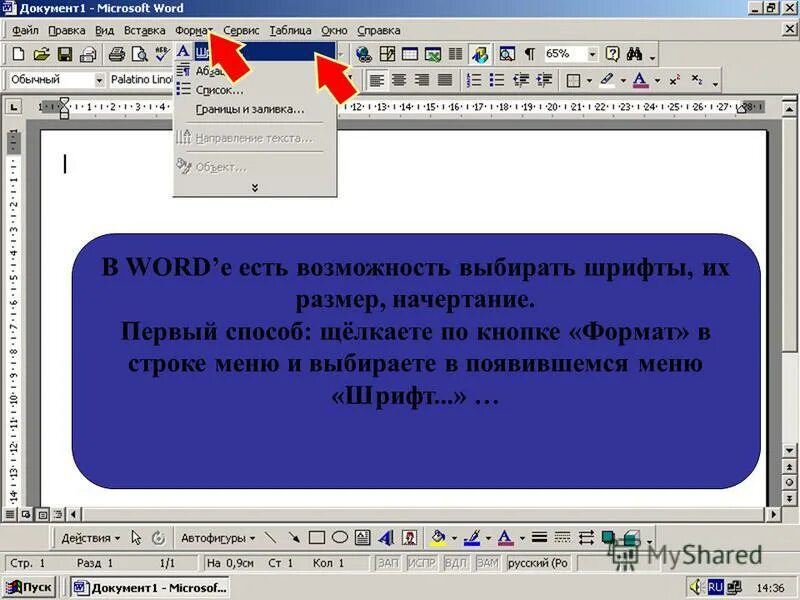Open the Правка menu

(67, 31)
